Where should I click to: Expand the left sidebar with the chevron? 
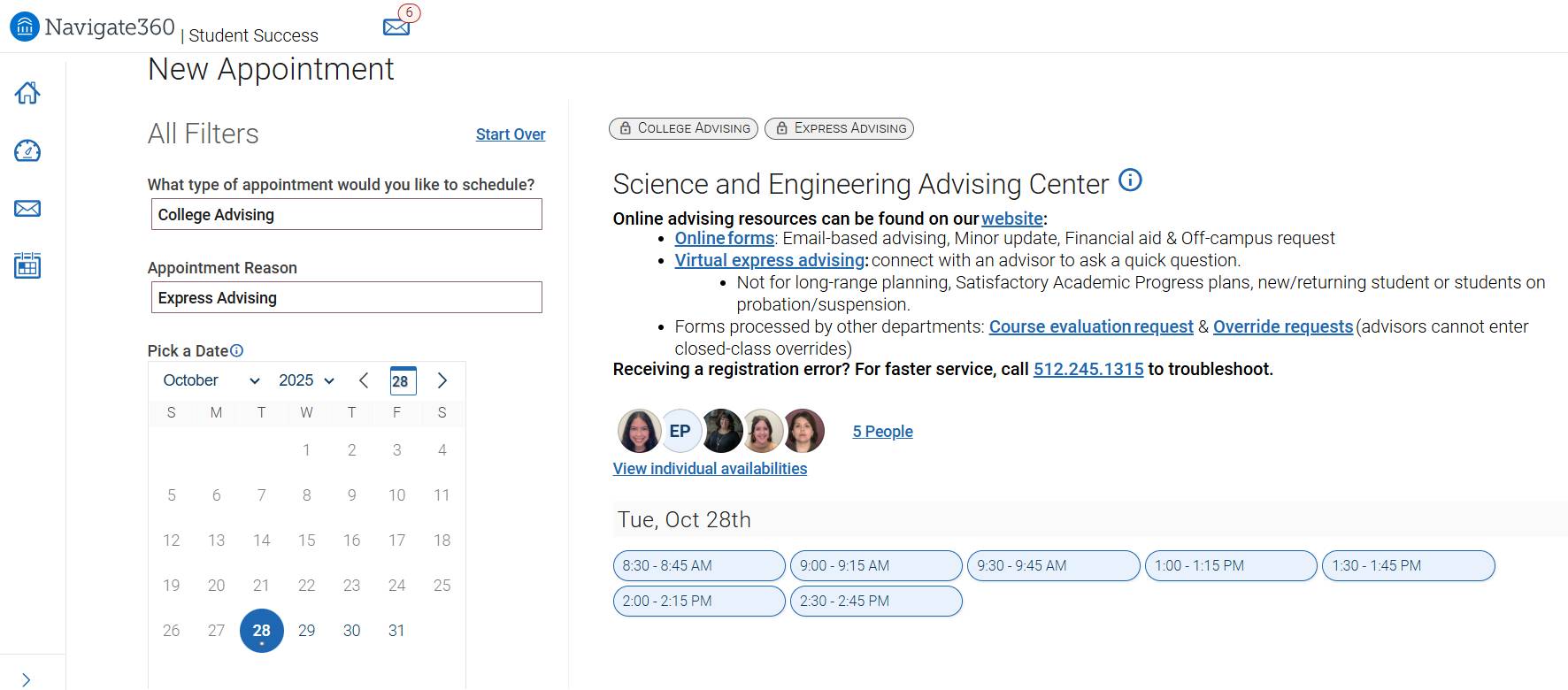point(27,679)
